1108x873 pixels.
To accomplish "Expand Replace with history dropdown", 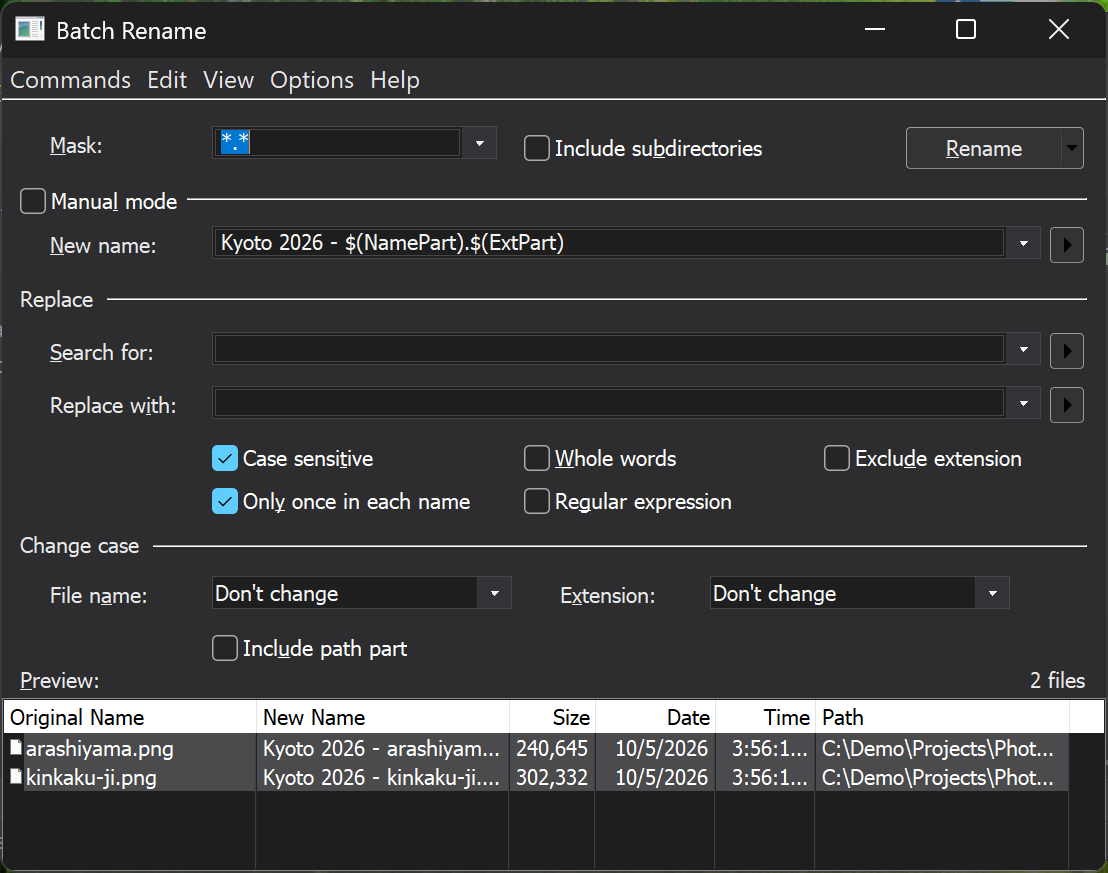I will [1023, 404].
